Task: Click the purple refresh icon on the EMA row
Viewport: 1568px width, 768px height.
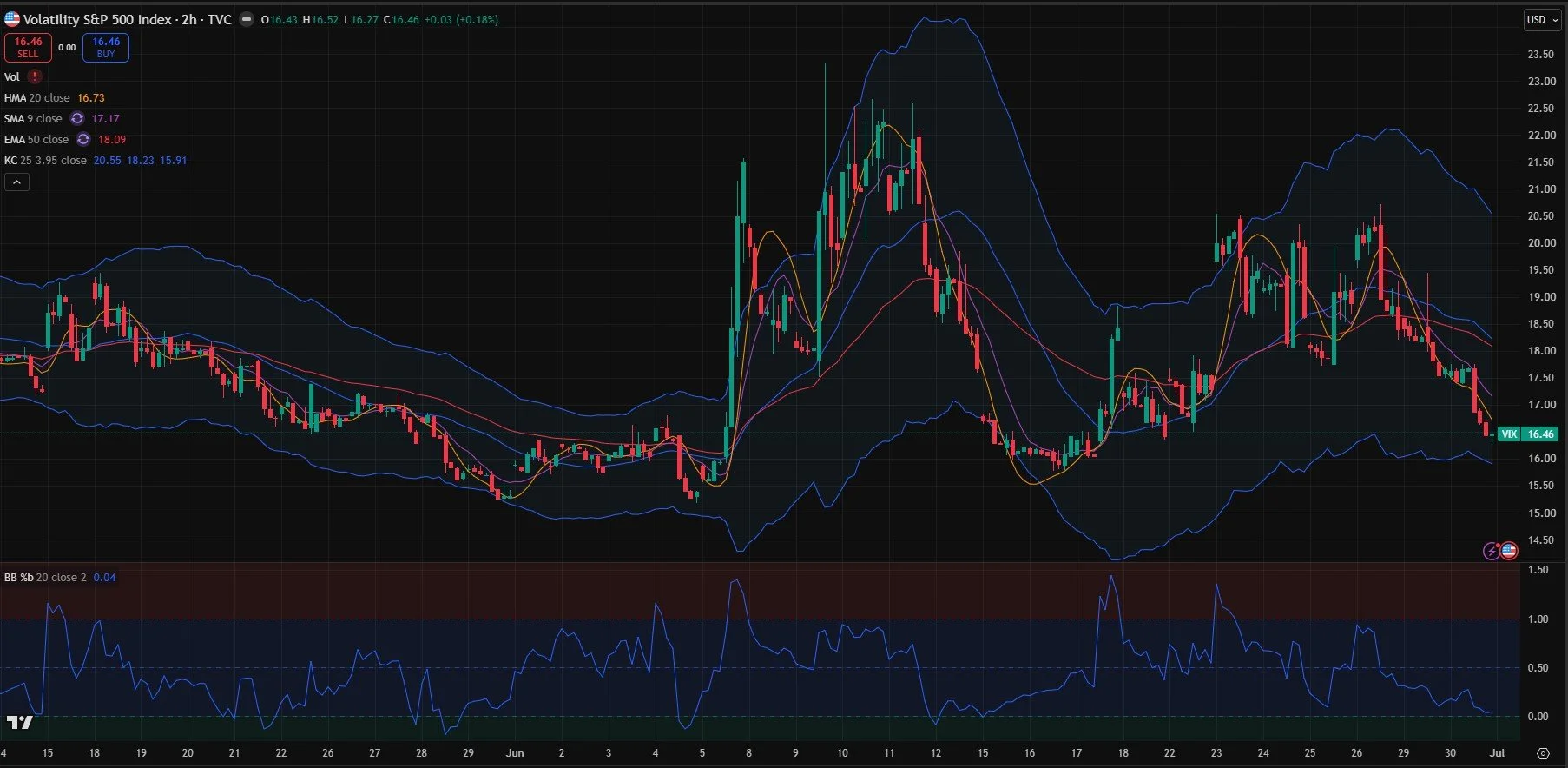Action: (83, 139)
